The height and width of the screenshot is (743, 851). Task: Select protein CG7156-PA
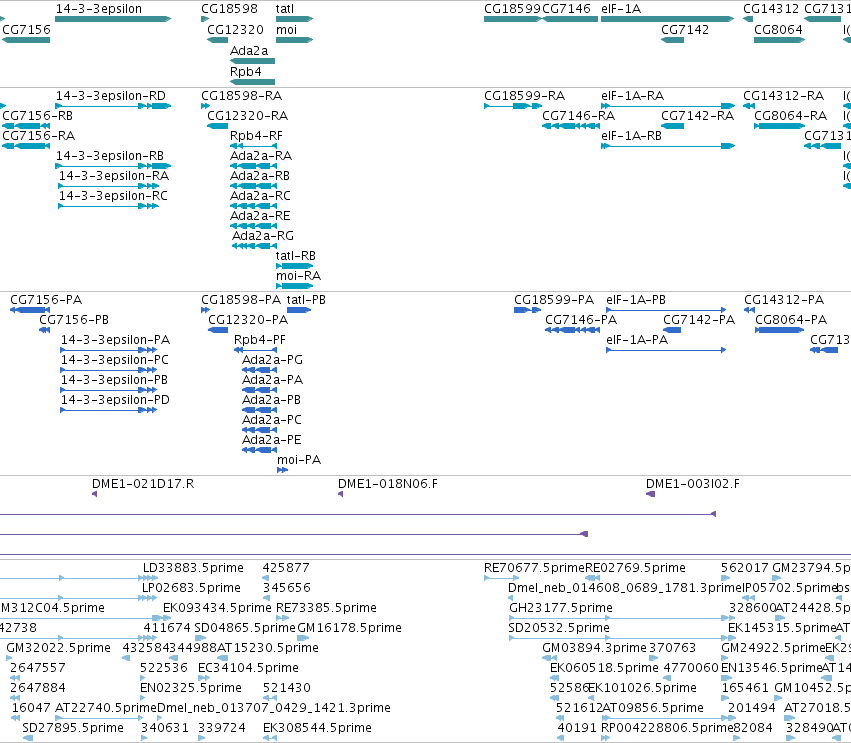pyautogui.click(x=30, y=310)
